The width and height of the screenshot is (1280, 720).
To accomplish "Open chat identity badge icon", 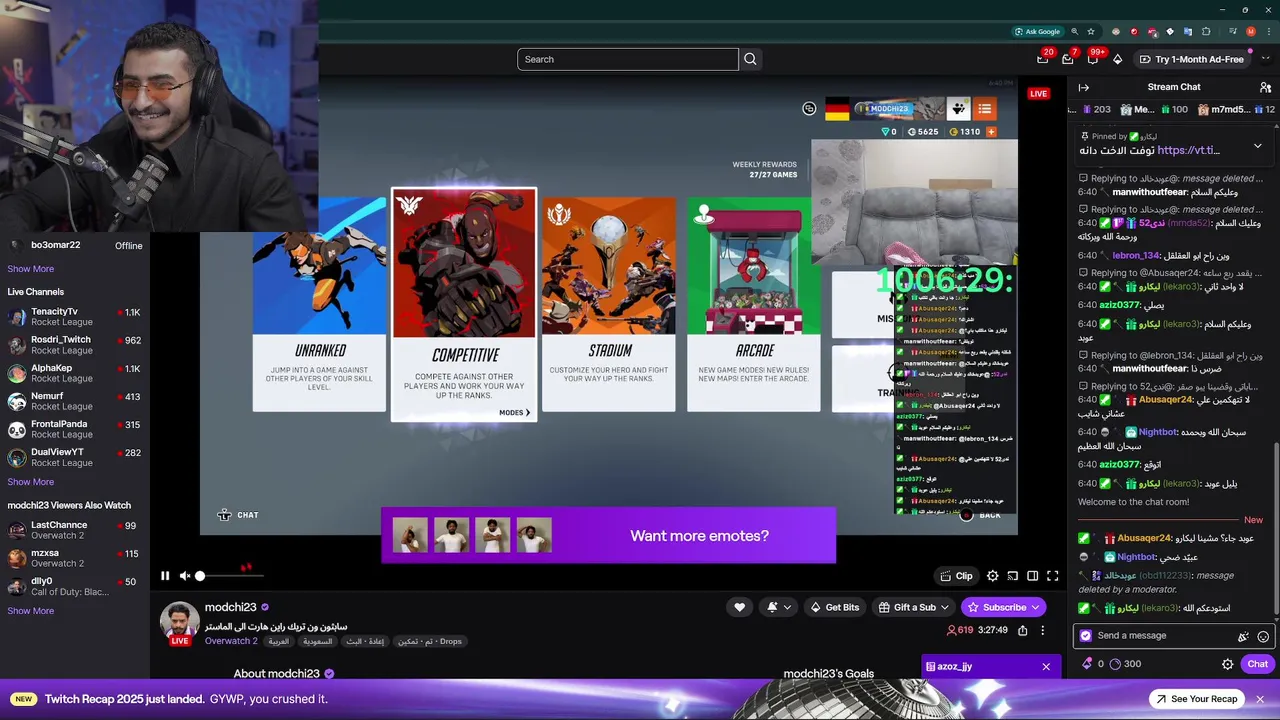I will (1086, 635).
